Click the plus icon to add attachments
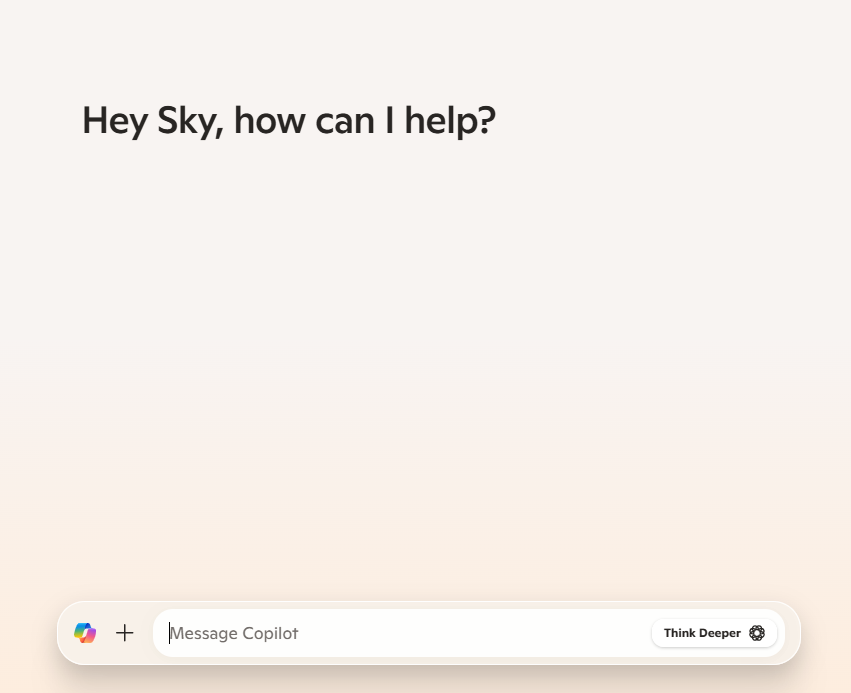The height and width of the screenshot is (693, 851). (x=125, y=633)
